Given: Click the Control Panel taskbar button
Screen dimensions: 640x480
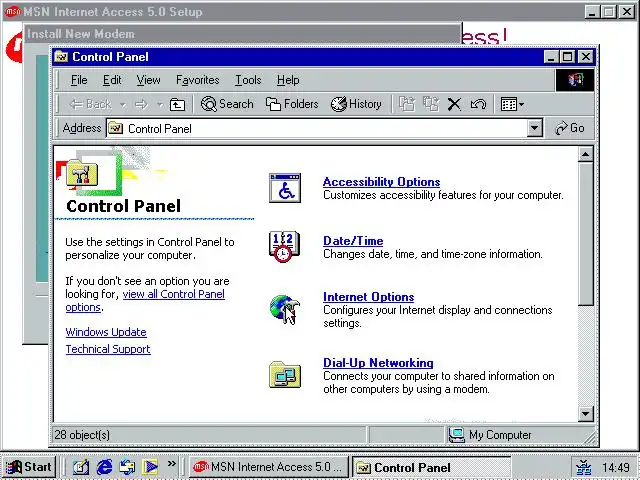Looking at the screenshot, I should (x=431, y=467).
